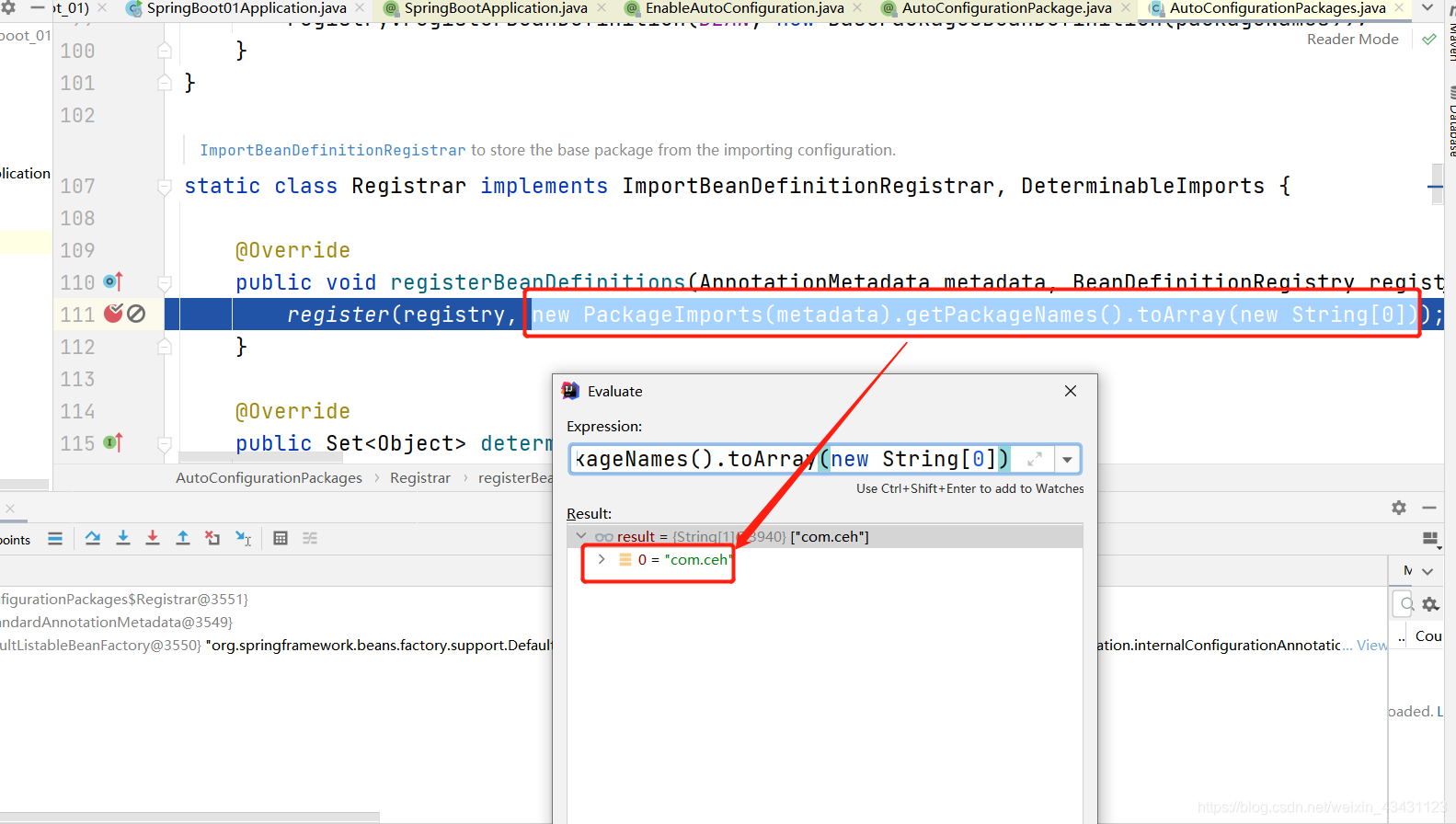Click the registerBea… breadcrumb item

515,478
